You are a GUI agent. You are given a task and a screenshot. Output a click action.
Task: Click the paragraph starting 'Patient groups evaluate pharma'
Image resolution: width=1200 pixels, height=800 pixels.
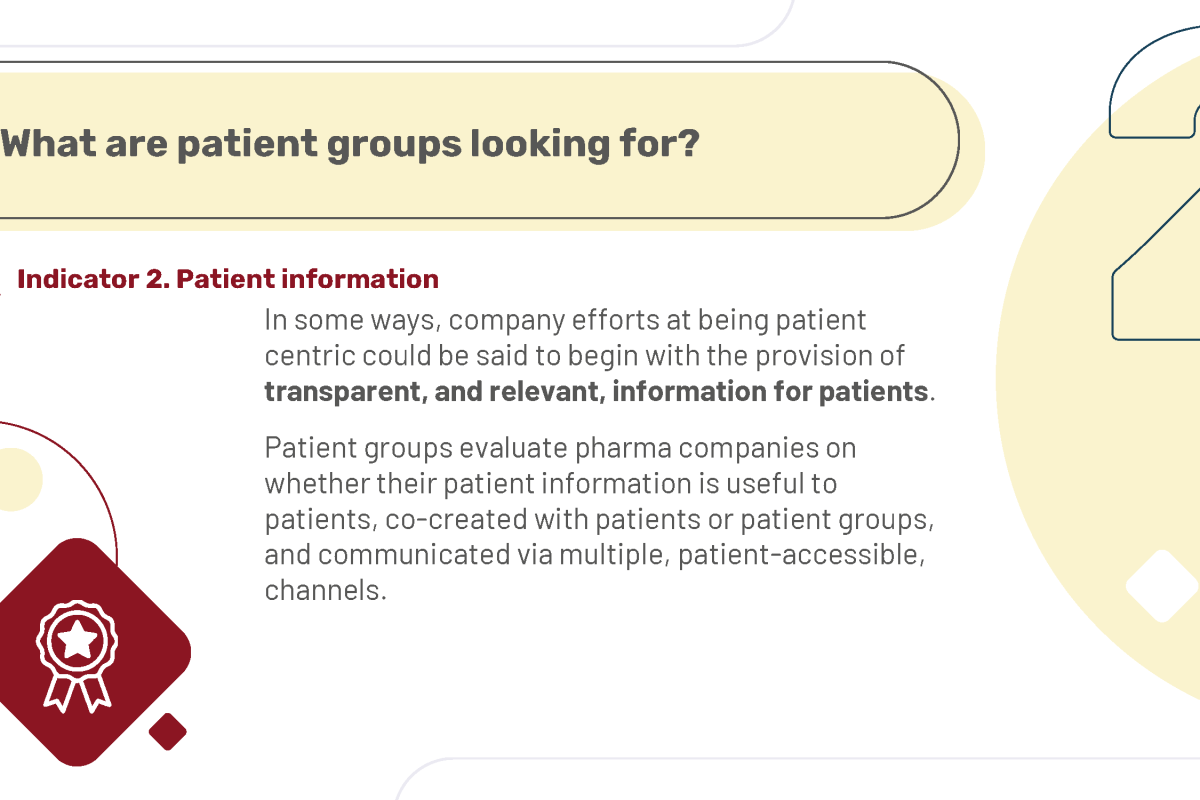coord(598,519)
